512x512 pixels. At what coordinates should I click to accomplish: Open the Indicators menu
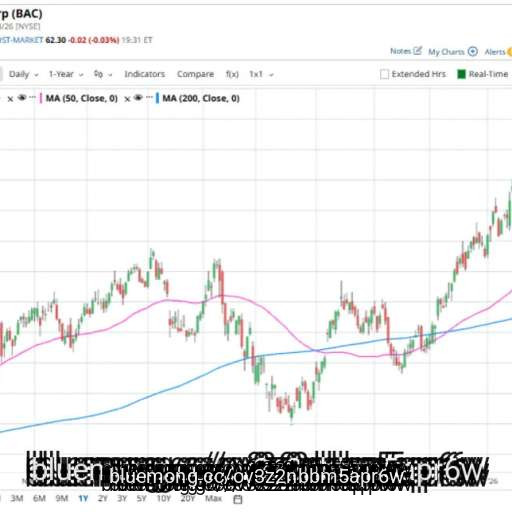coord(145,74)
